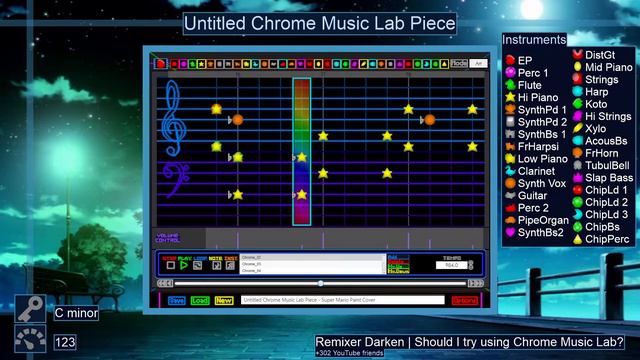Select the red Perc 2 instrument icon
The height and width of the screenshot is (360, 640).
282,64
